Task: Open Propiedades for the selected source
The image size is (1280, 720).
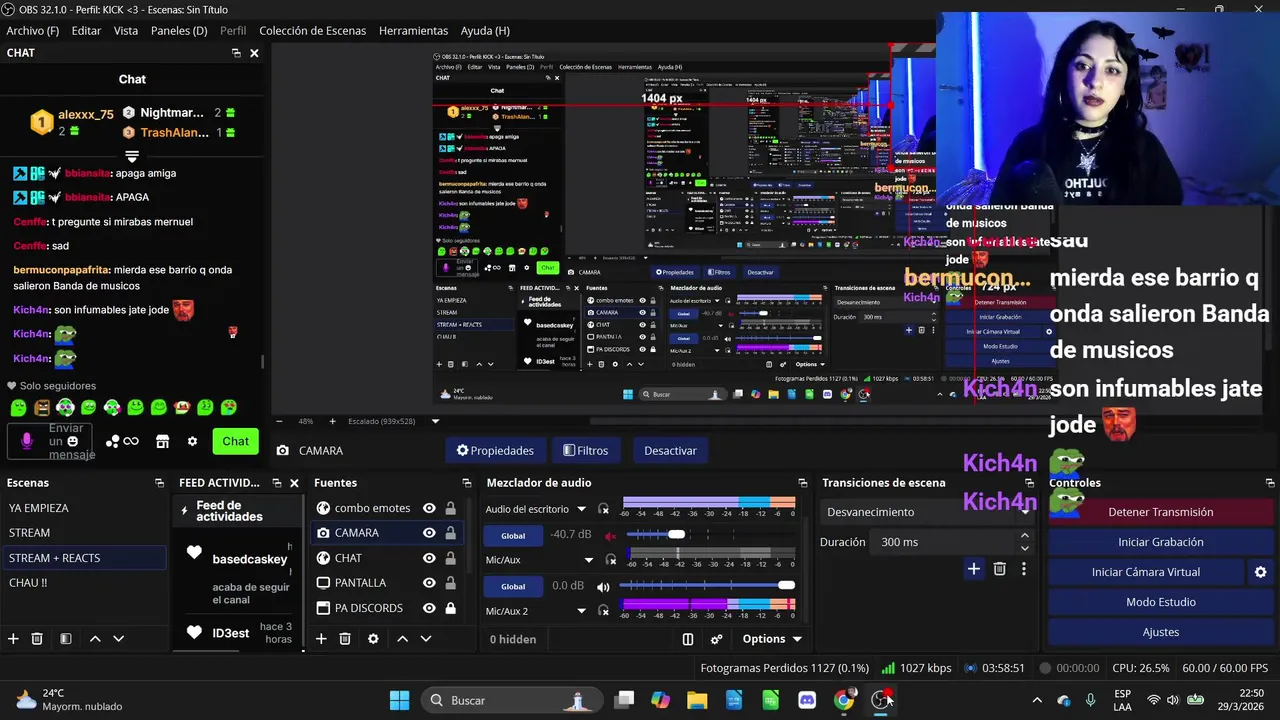Action: coord(496,451)
